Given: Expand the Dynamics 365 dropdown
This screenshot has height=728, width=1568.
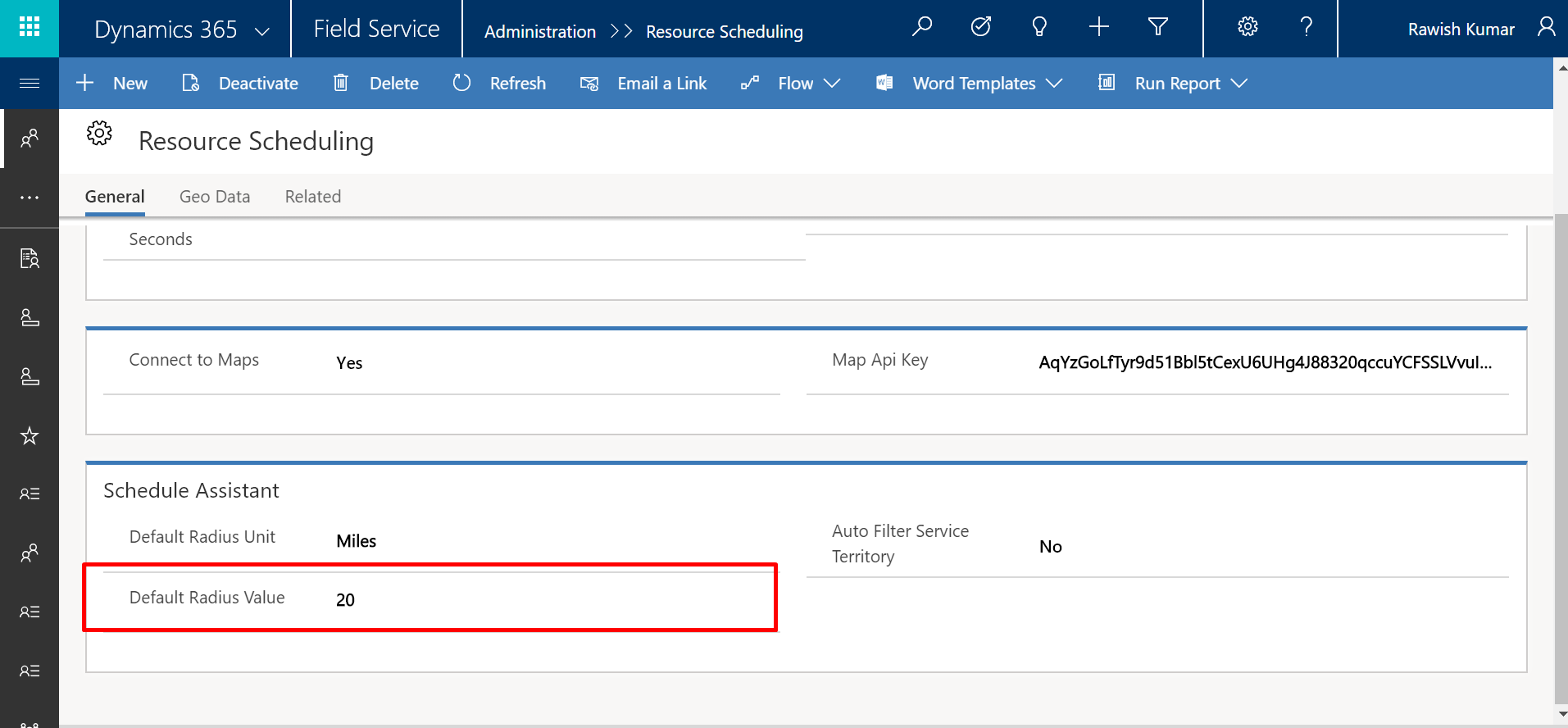Looking at the screenshot, I should point(262,31).
